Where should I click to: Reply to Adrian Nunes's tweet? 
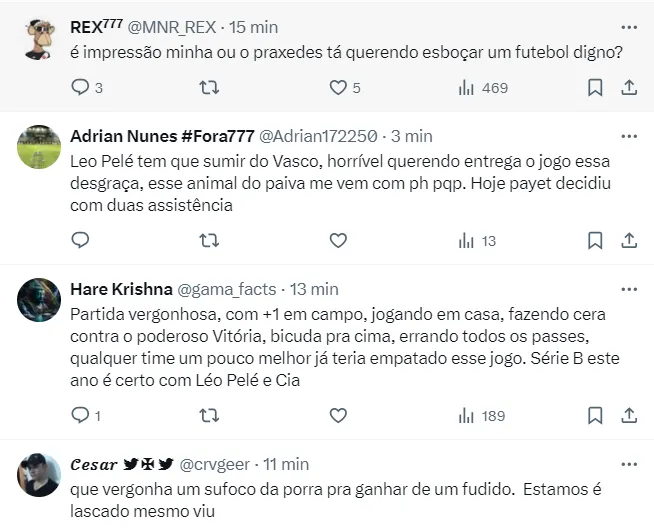point(81,240)
